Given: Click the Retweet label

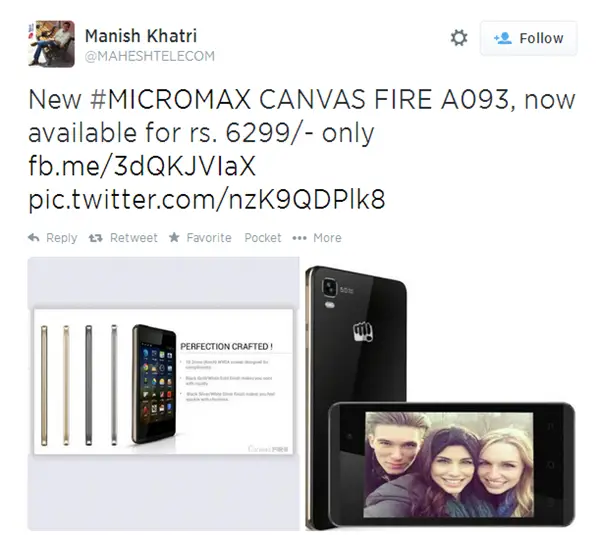Looking at the screenshot, I should pos(134,238).
